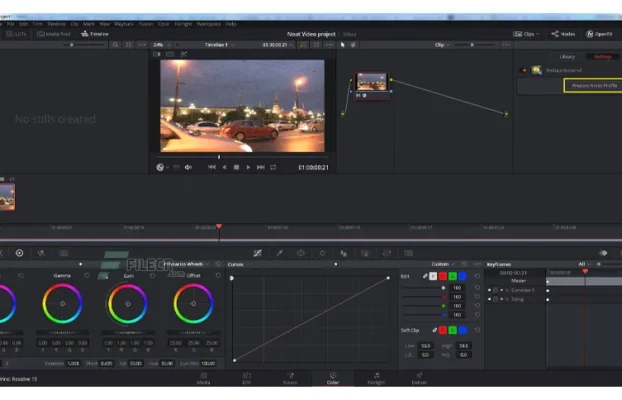Toggle loop playback
Viewport: 622px width, 400px height.
click(x=273, y=167)
